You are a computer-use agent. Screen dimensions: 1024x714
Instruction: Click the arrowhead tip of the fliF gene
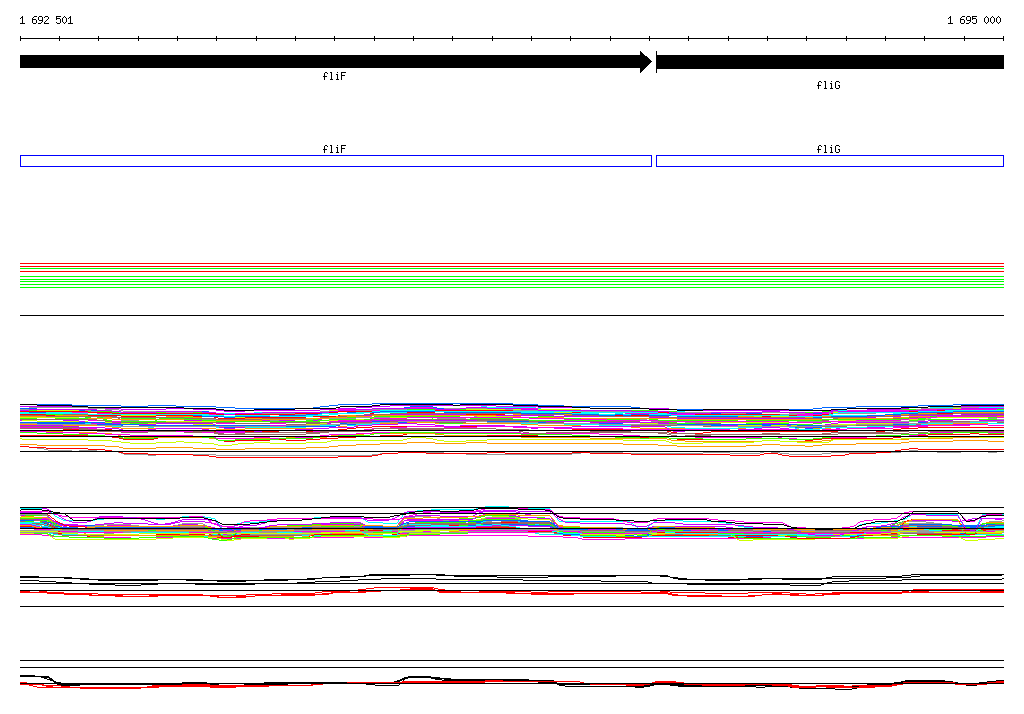pos(648,62)
